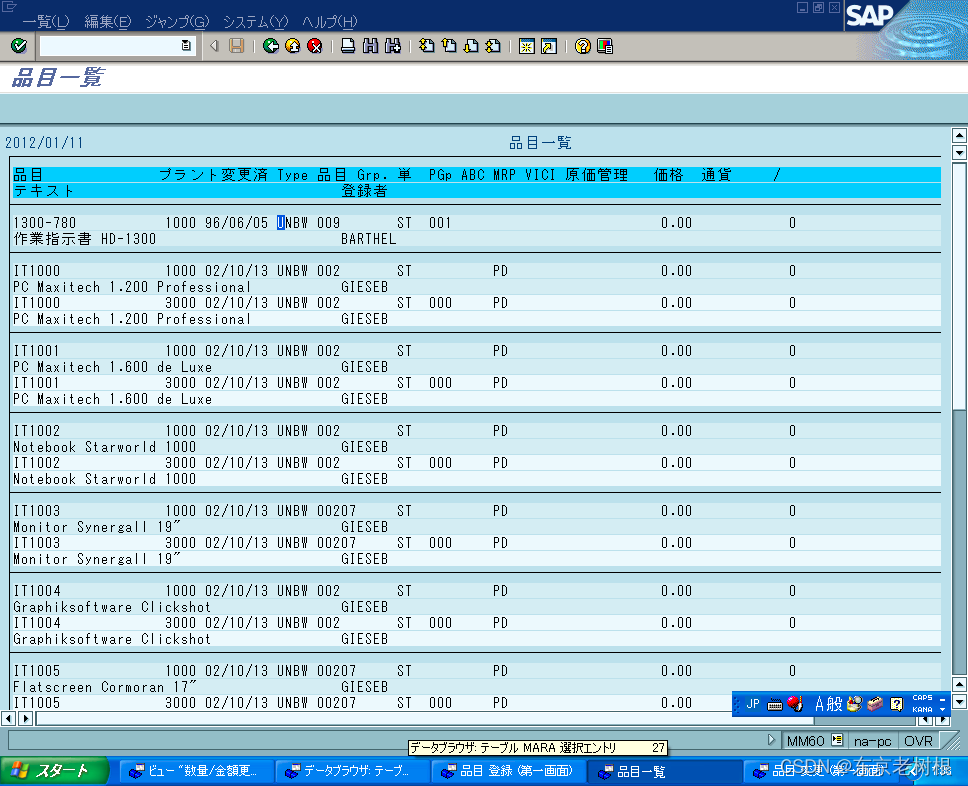Open status bar system info selector icon
Image resolution: width=968 pixels, height=786 pixels.
pos(837,740)
